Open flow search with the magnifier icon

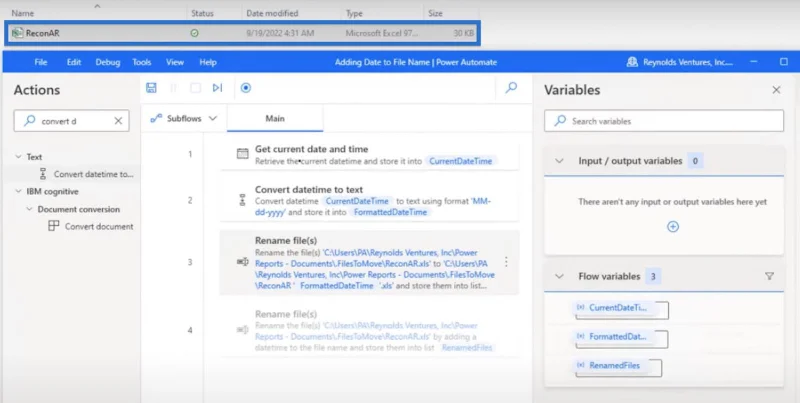click(511, 88)
